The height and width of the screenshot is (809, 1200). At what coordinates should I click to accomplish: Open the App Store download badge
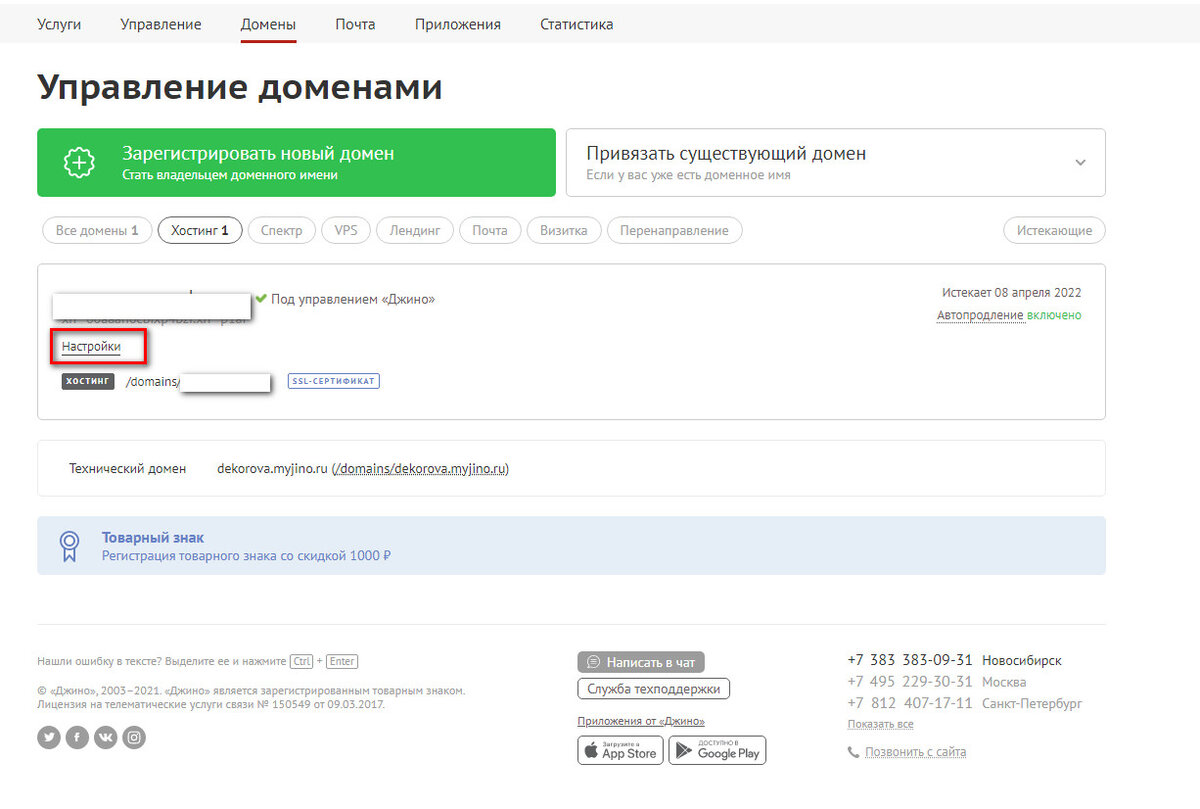[x=620, y=750]
